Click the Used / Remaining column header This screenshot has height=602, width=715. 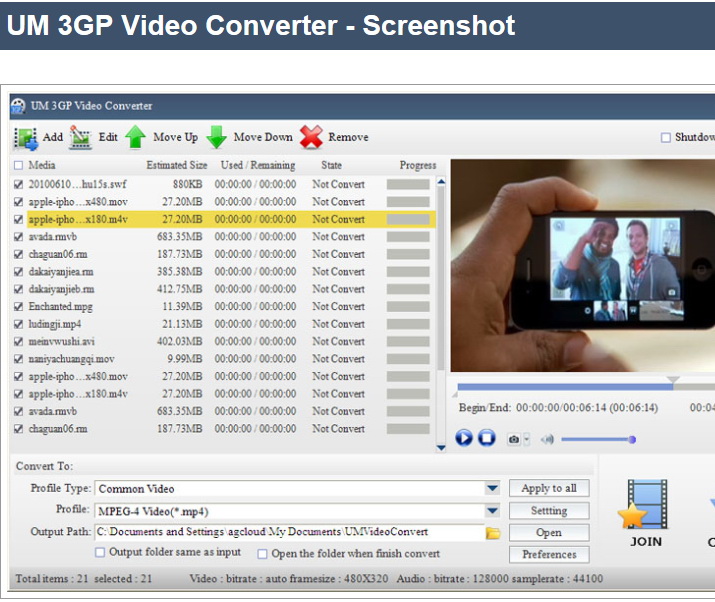pos(258,165)
